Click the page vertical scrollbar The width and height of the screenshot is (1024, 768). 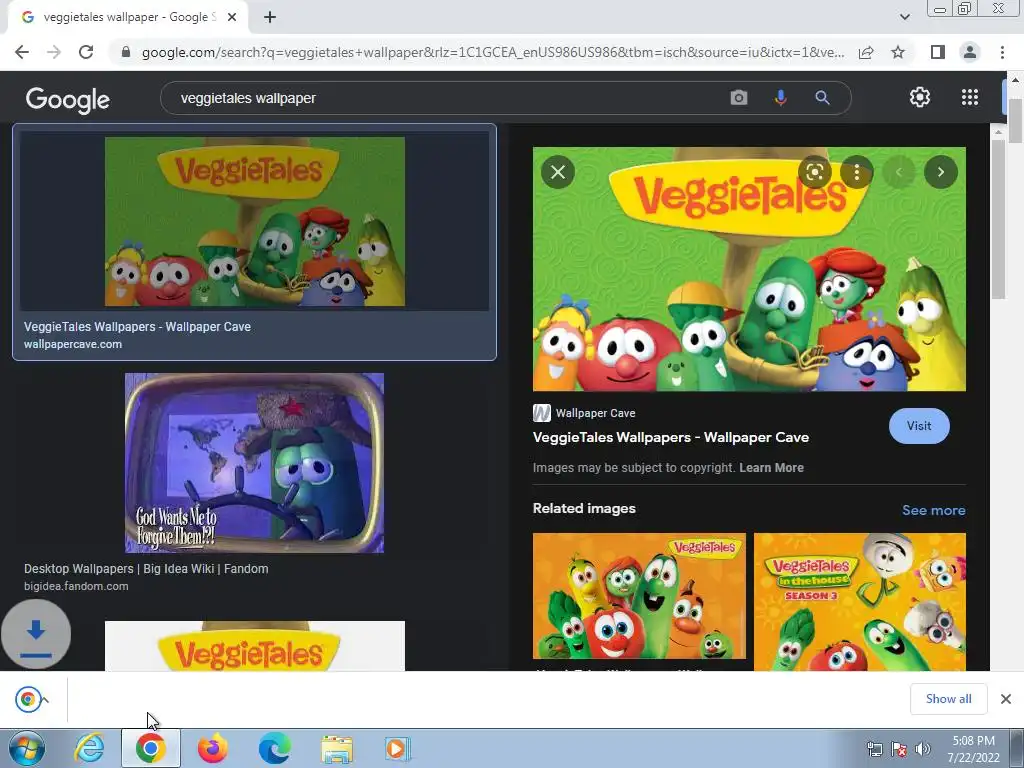click(1015, 121)
